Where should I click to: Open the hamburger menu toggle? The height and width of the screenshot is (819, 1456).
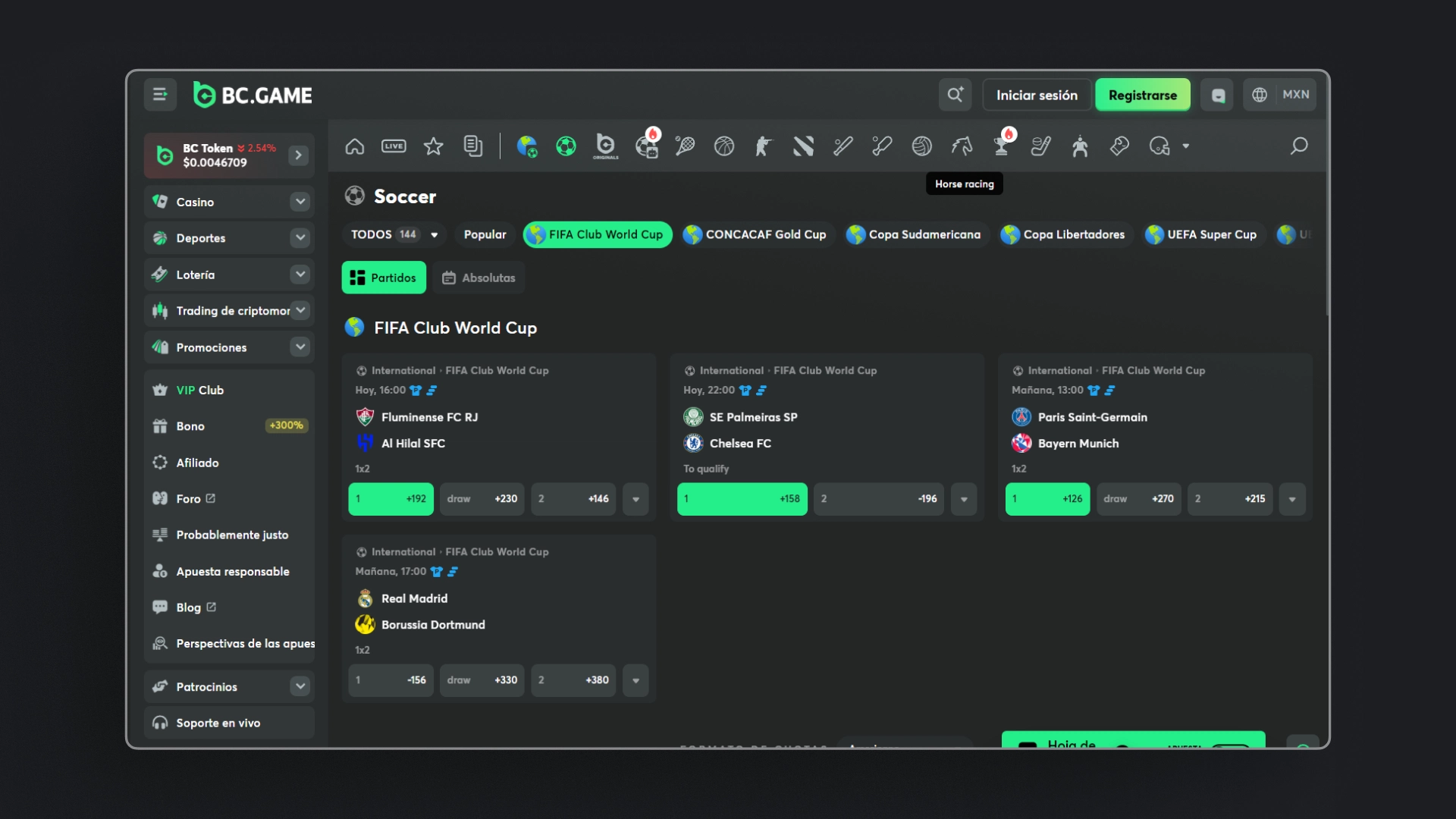click(160, 95)
